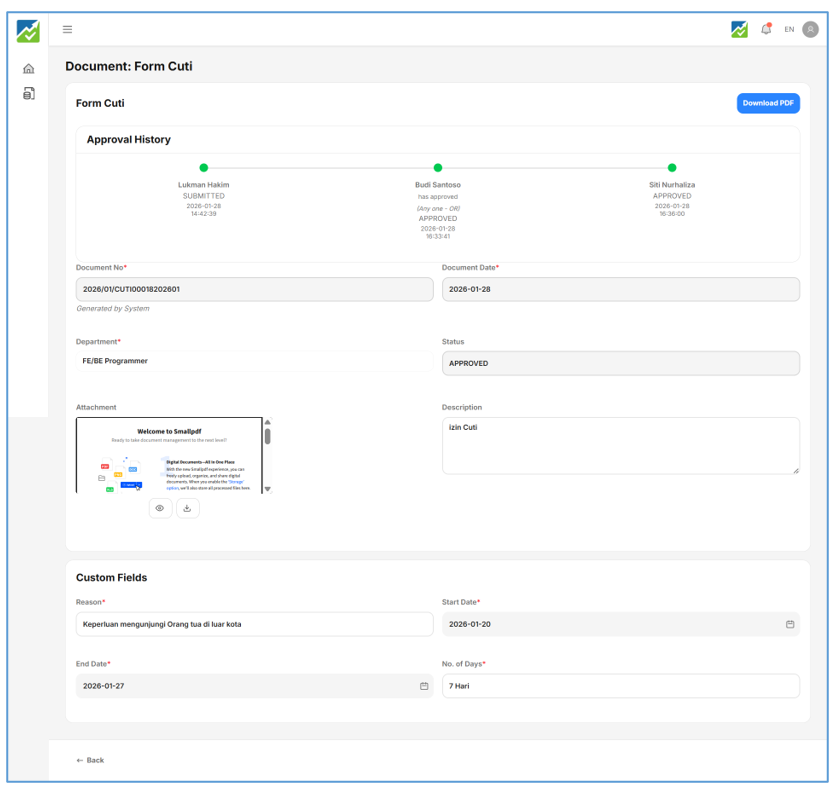Open the documents sidebar icon
This screenshot has height=788, width=840.
[28, 94]
